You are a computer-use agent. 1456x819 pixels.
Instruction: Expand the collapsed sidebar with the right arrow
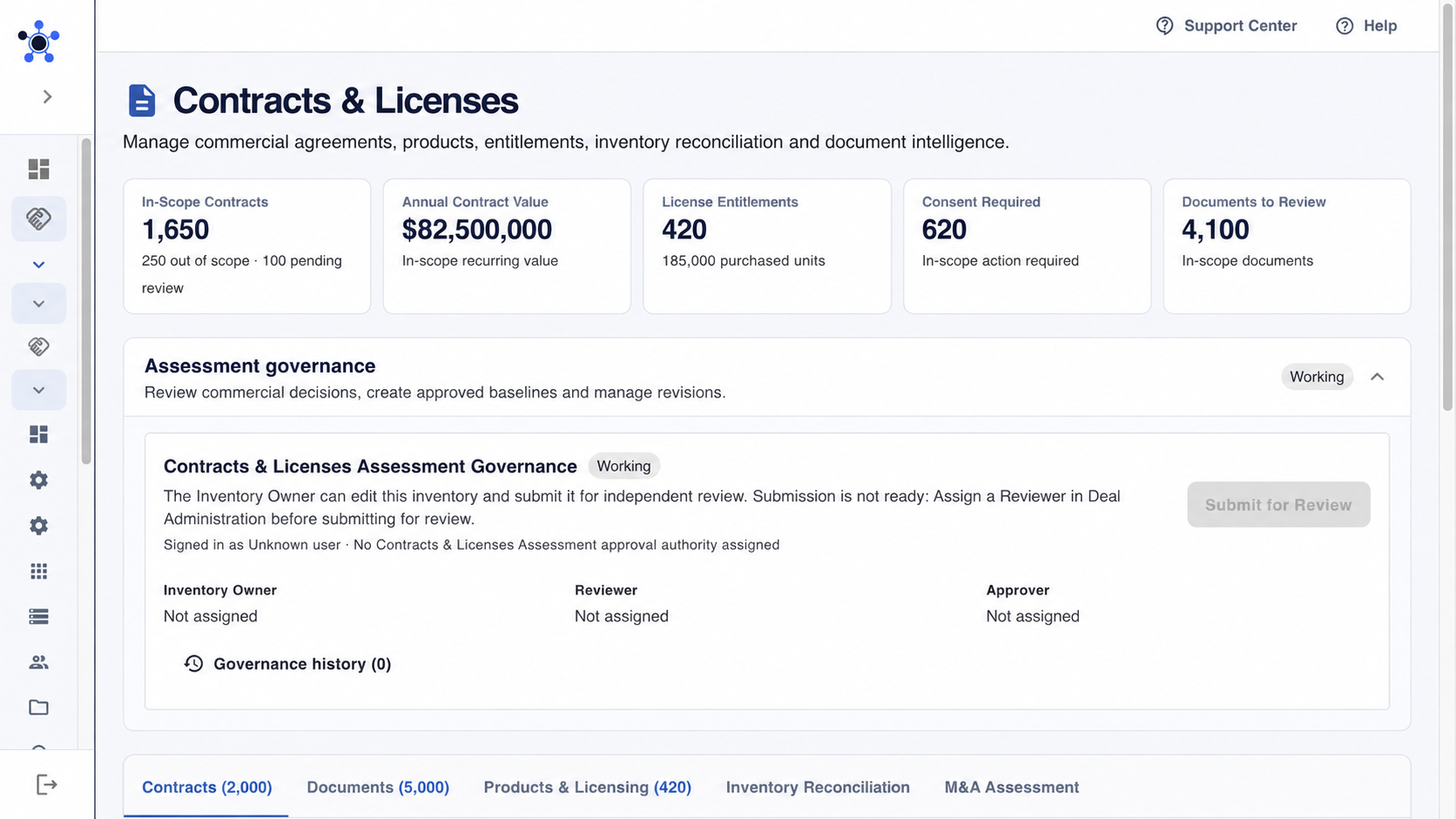click(x=47, y=97)
